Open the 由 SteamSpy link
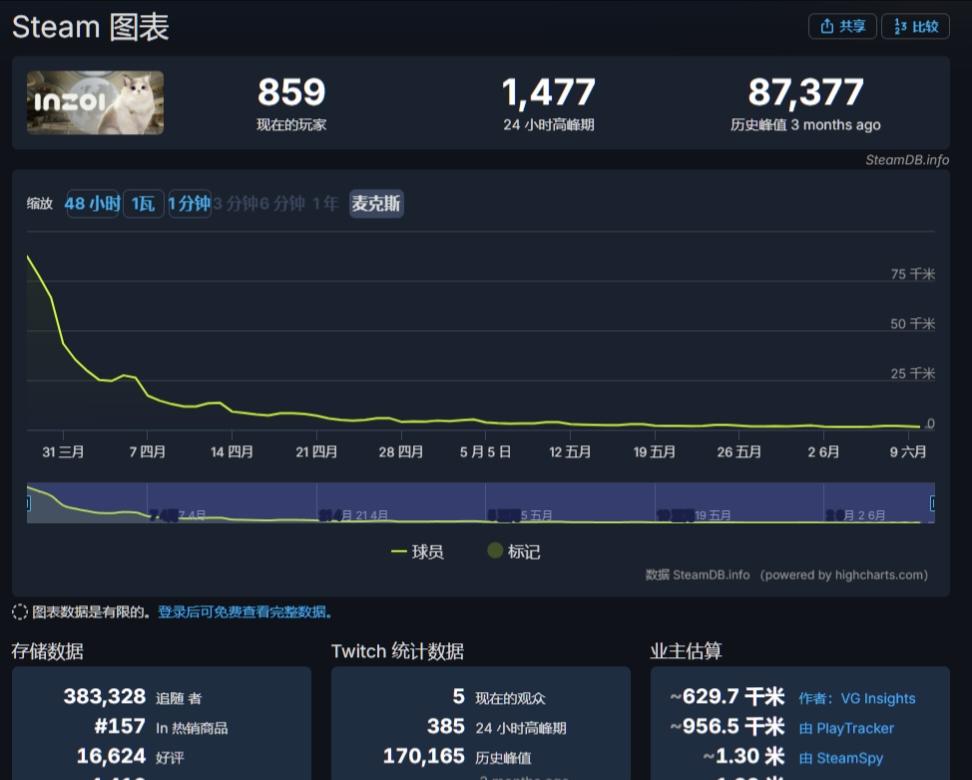This screenshot has width=972, height=780. [841, 758]
